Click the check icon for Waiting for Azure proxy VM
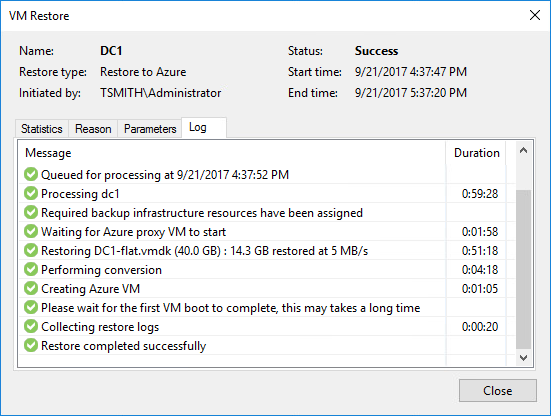Image resolution: width=551 pixels, height=416 pixels. [x=31, y=231]
